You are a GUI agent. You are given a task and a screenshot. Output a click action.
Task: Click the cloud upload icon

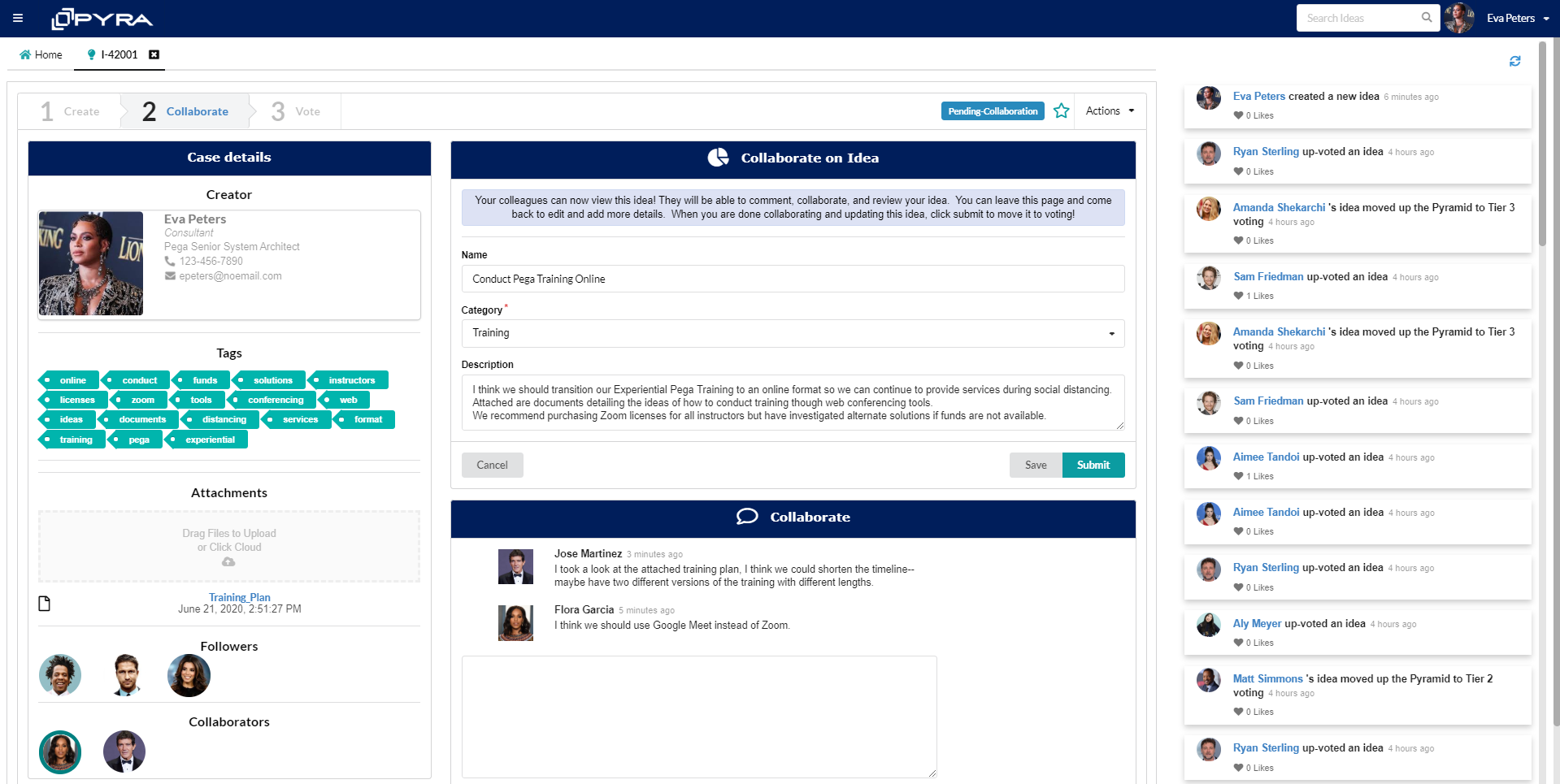(228, 561)
